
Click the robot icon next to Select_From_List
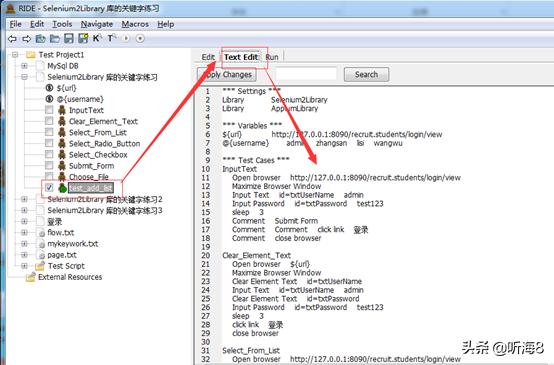tap(62, 133)
